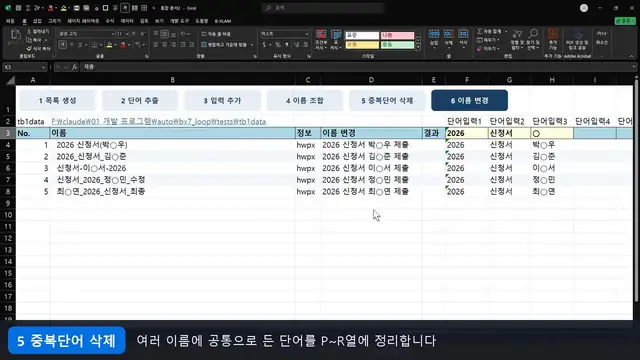The width and height of the screenshot is (640, 360).
Task: Open the AutoSum (자동 합계) dropdown arrow
Action: pos(506,31)
